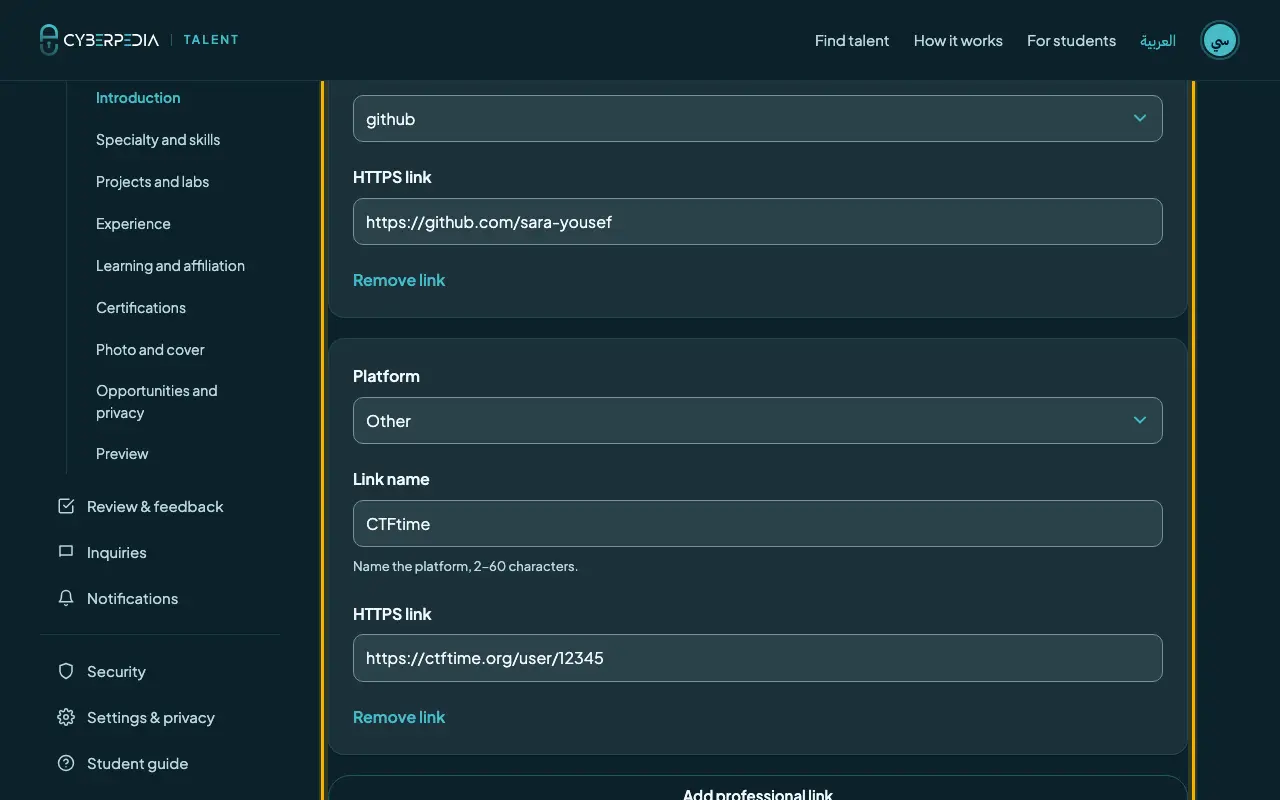Focus the Link name field with CTFtime
This screenshot has width=1280, height=800.
pos(758,523)
